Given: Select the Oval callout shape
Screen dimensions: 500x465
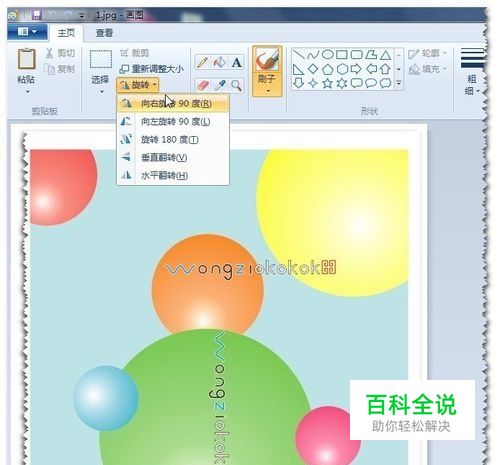Looking at the screenshot, I should [x=371, y=83].
